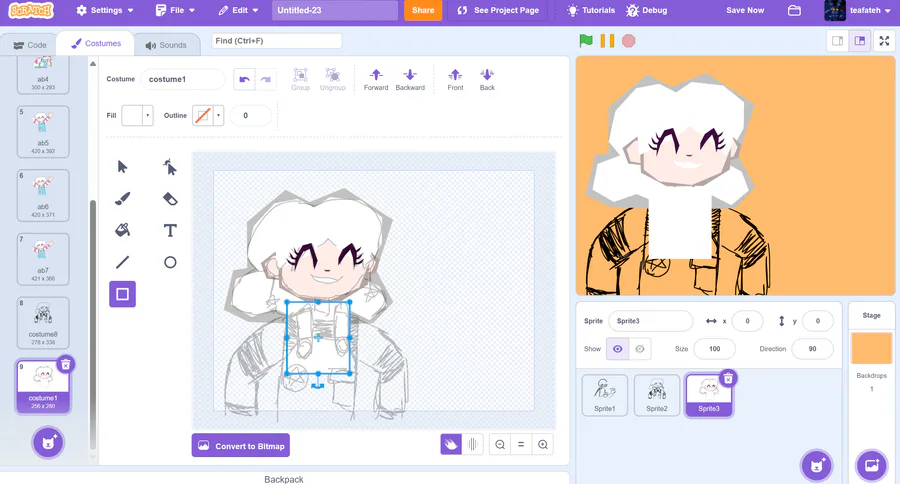Screen dimensions: 900x484
Task: Send the shape to Back
Action: click(487, 79)
